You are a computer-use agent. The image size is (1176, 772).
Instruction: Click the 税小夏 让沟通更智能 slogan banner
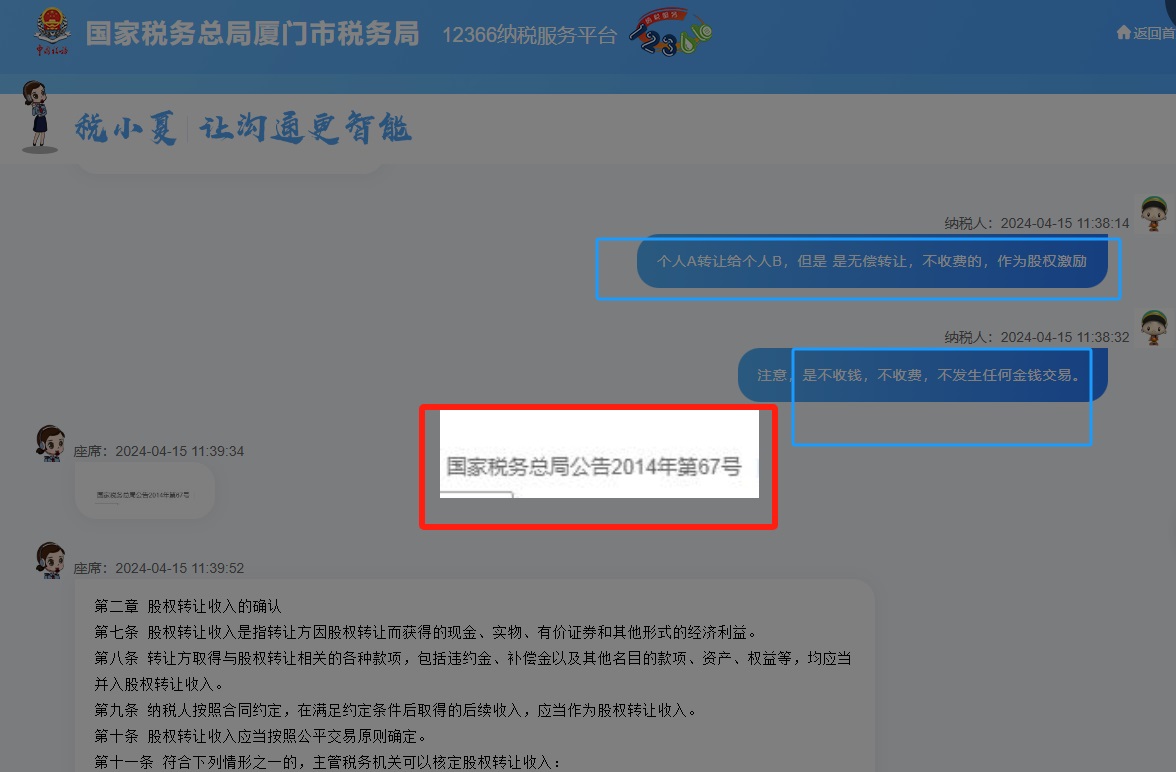[x=243, y=129]
